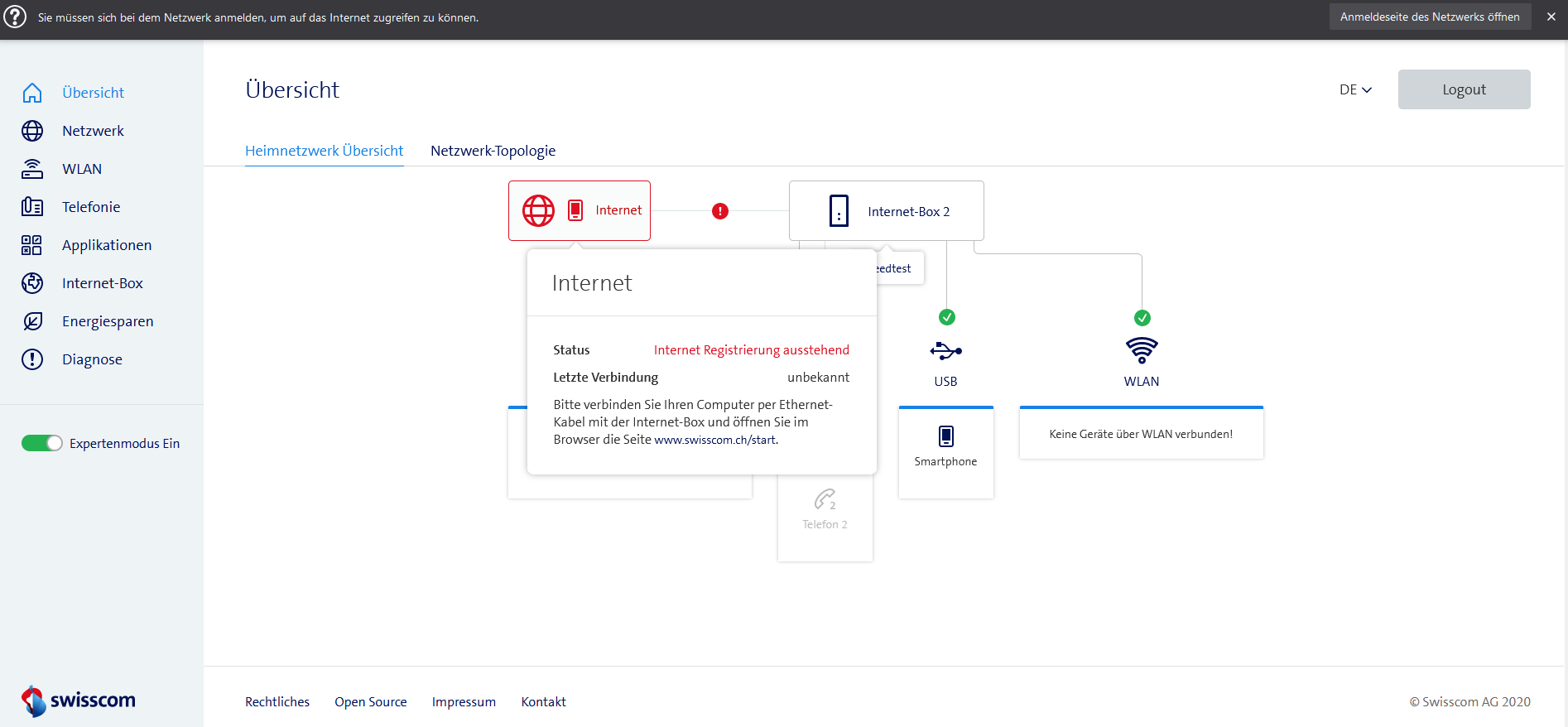This screenshot has height=727, width=1568.
Task: Open the Energiesparen leaf icon
Action: click(32, 321)
